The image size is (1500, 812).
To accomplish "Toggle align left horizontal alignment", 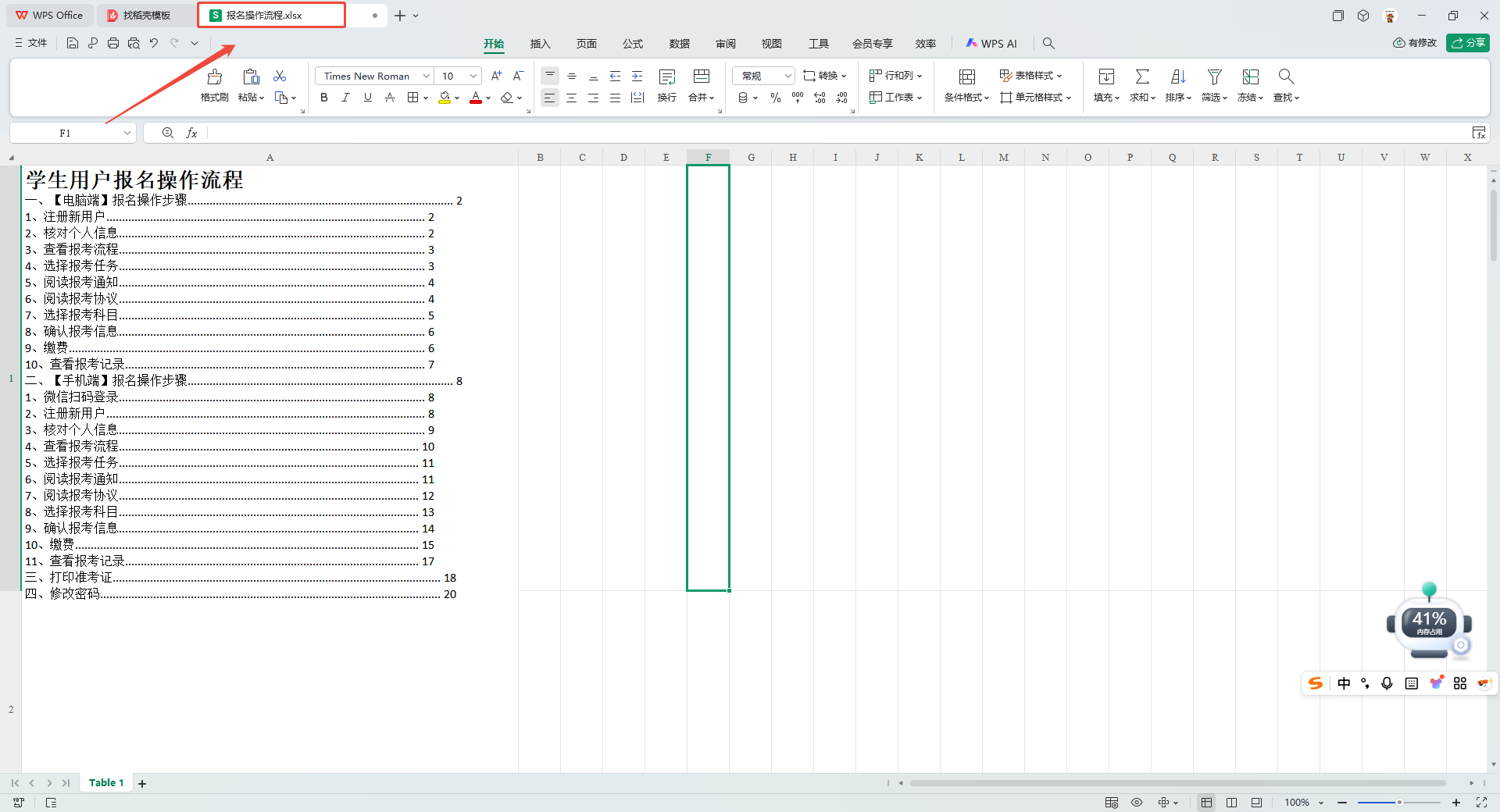I will tap(550, 98).
